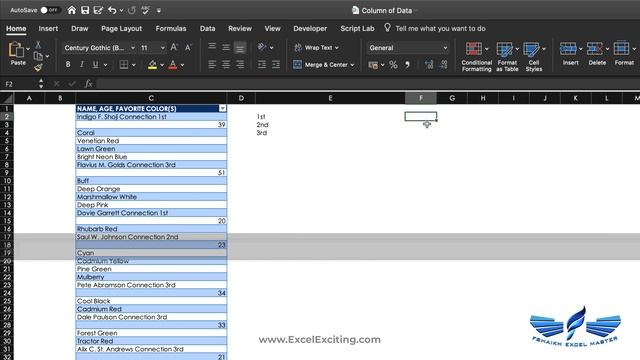Toggle the AutoSave switch

pyautogui.click(x=50, y=10)
